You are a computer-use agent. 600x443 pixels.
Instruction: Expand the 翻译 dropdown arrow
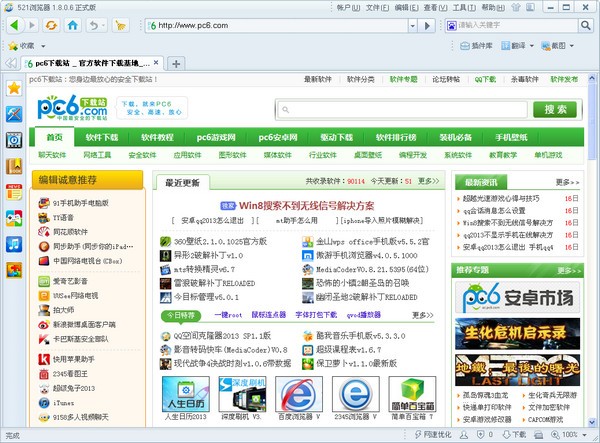pyautogui.click(x=532, y=46)
